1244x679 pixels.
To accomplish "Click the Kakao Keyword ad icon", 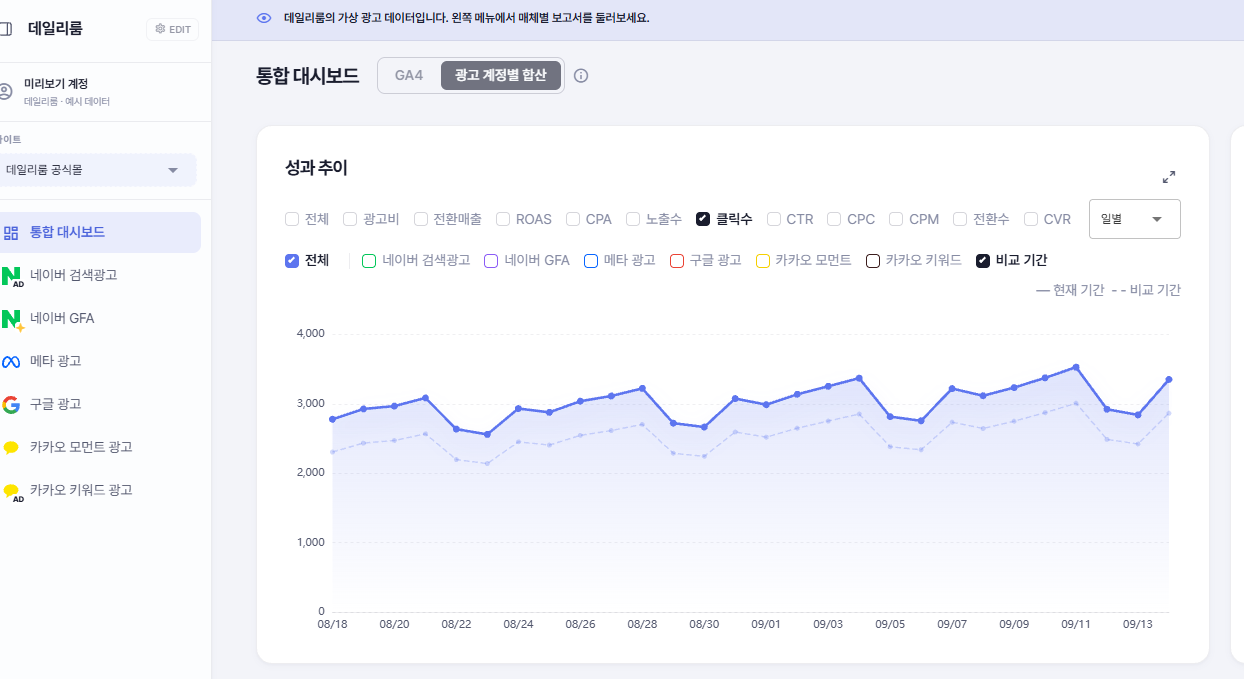I will 12,491.
